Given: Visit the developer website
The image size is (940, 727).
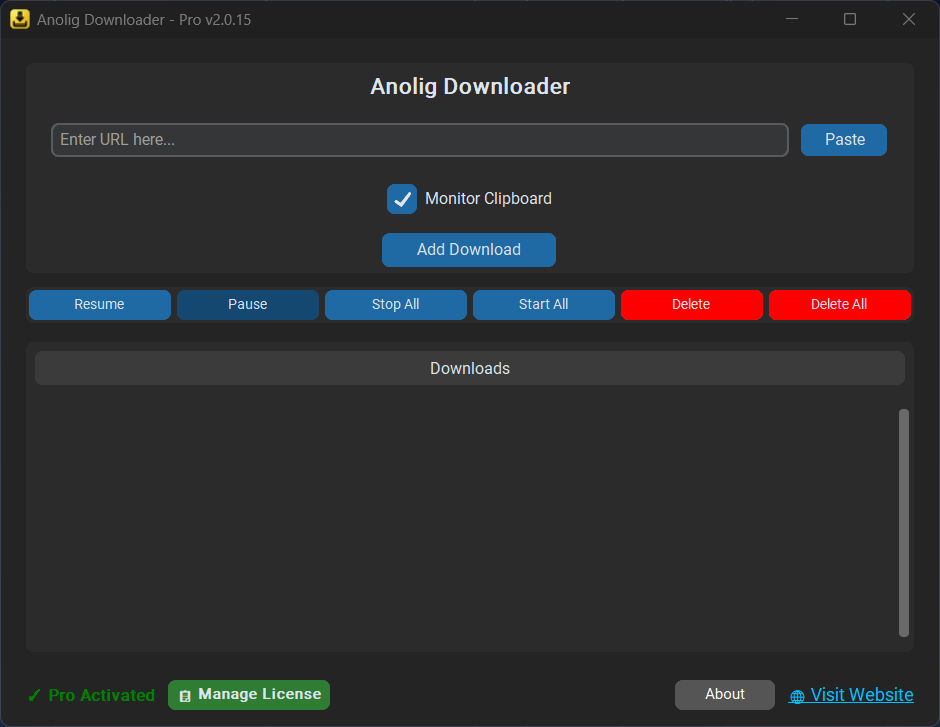Looking at the screenshot, I should 860,694.
